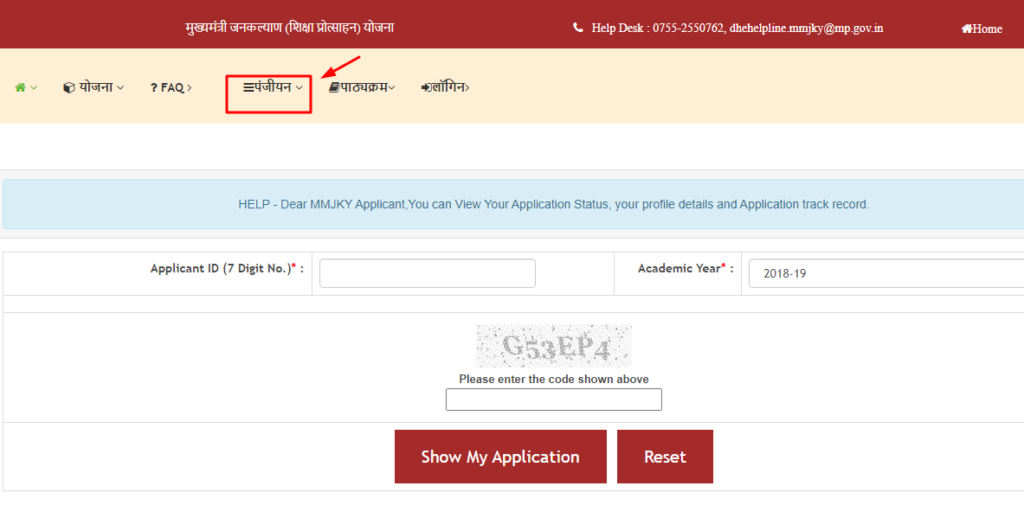This screenshot has height=518, width=1024.
Task: Open the लॉगिन menu
Action: click(x=445, y=88)
